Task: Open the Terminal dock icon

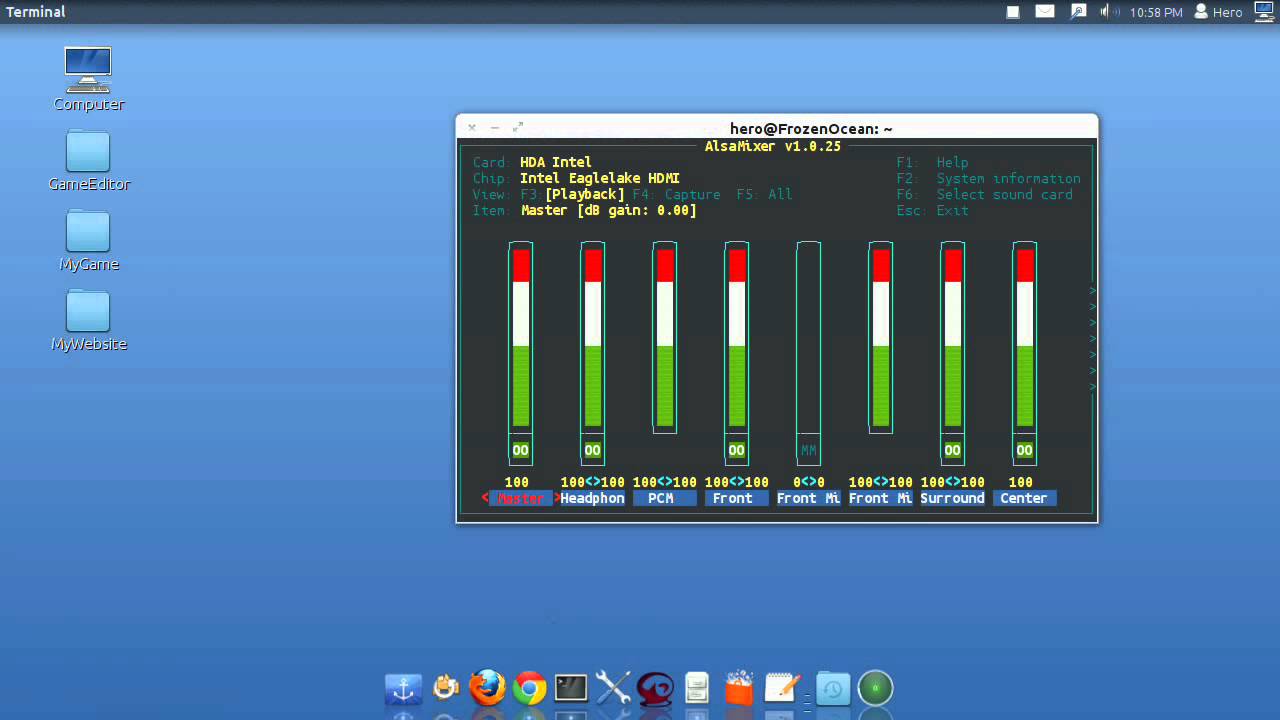Action: (571, 688)
